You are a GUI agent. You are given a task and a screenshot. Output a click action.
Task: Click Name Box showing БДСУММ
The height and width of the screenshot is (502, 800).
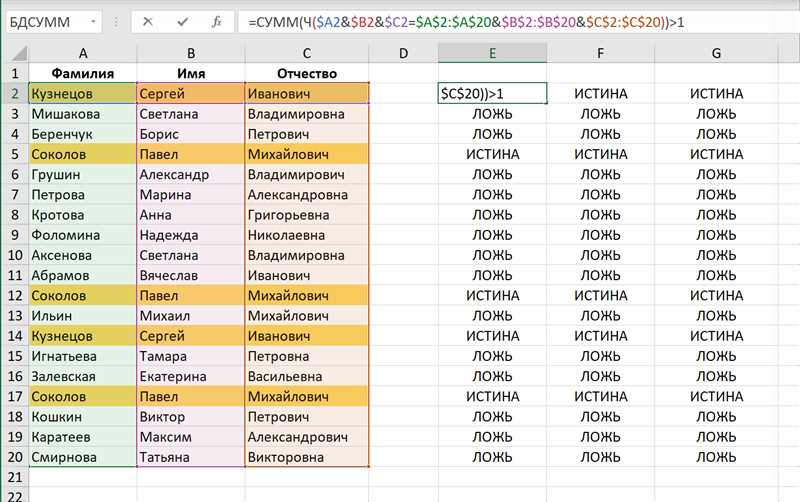[54, 22]
